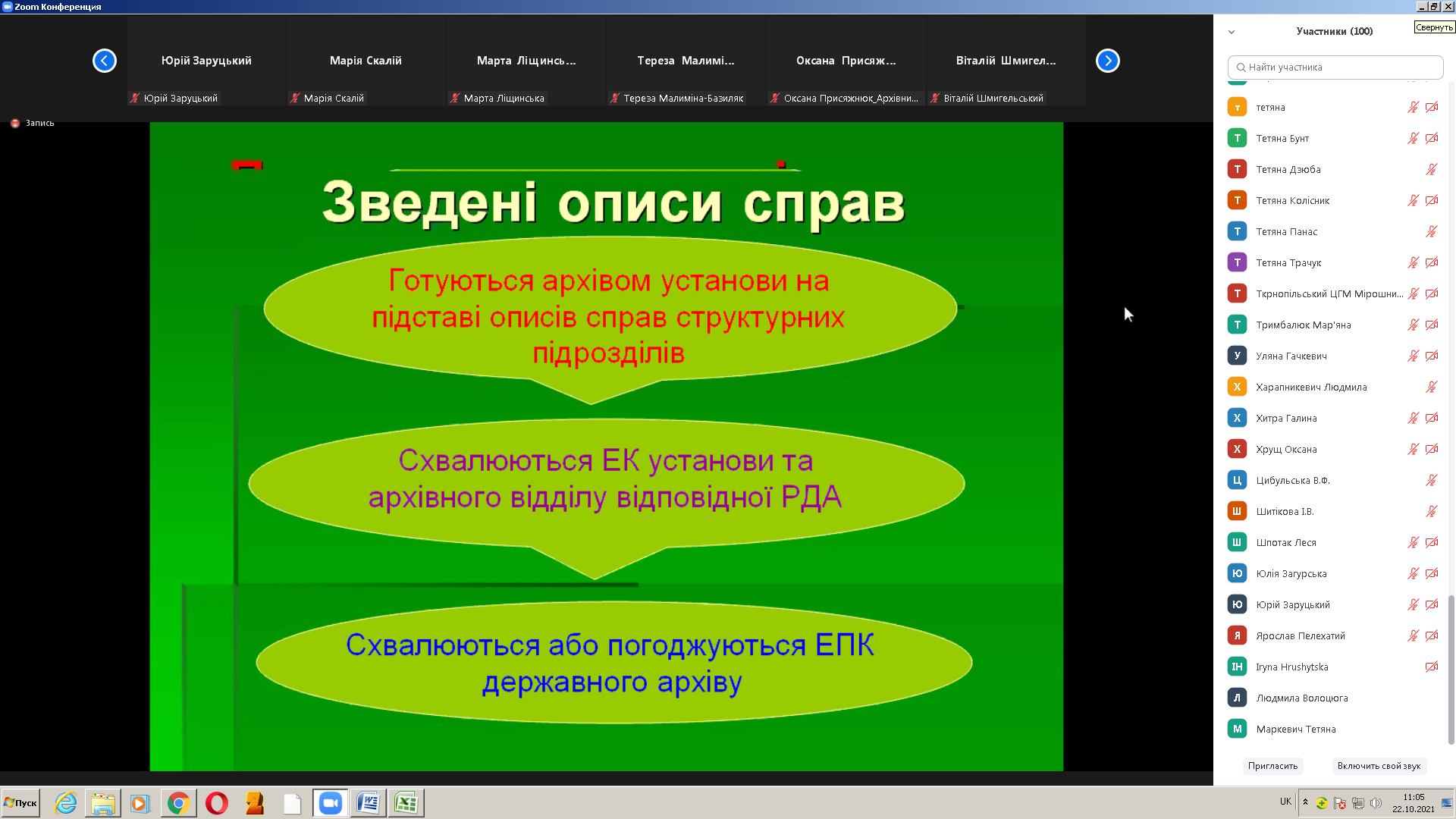The height and width of the screenshot is (819, 1456).
Task: Click muted mic icon for Цибульська В.Ф.
Action: point(1432,480)
